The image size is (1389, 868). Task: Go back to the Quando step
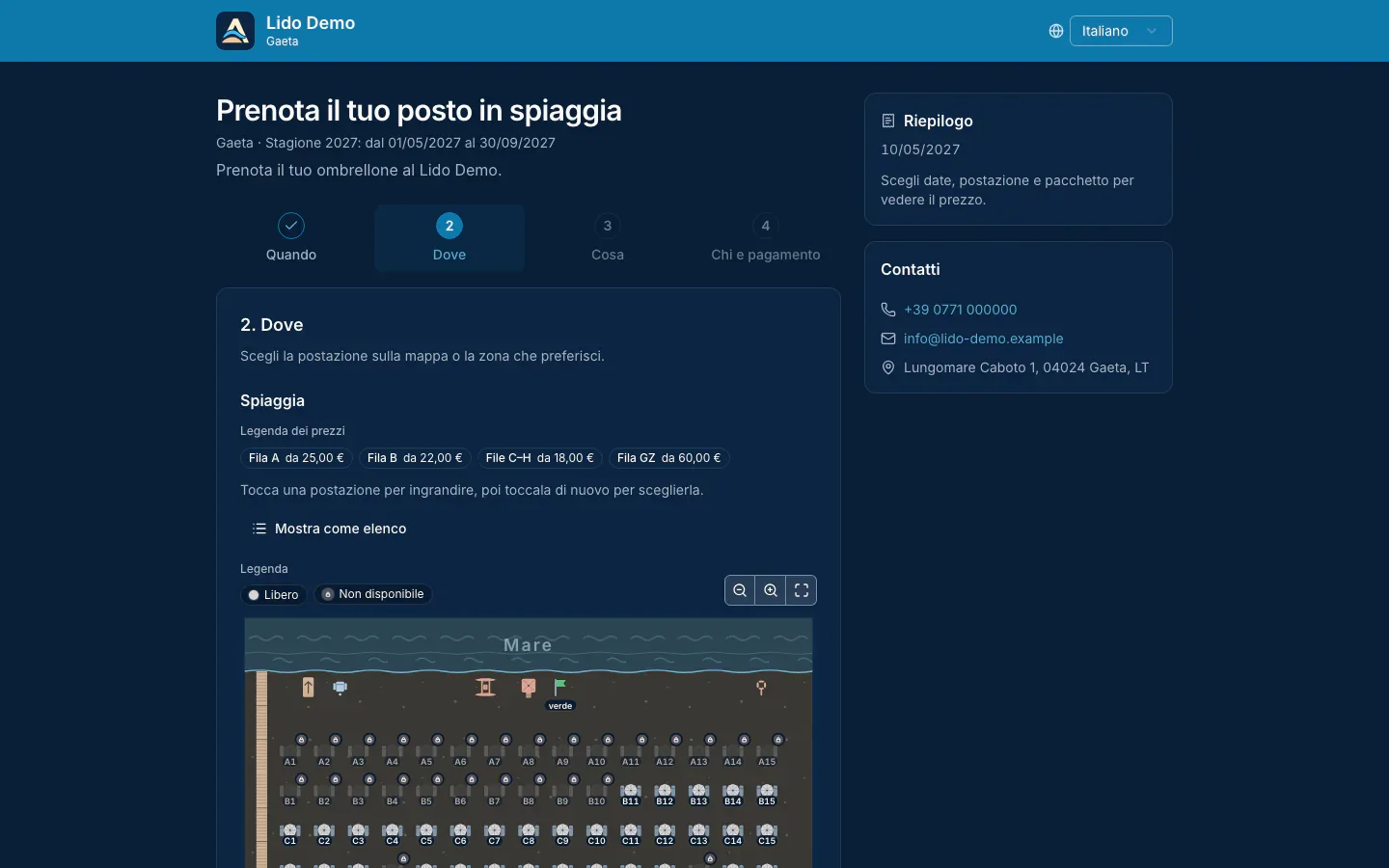pos(291,238)
